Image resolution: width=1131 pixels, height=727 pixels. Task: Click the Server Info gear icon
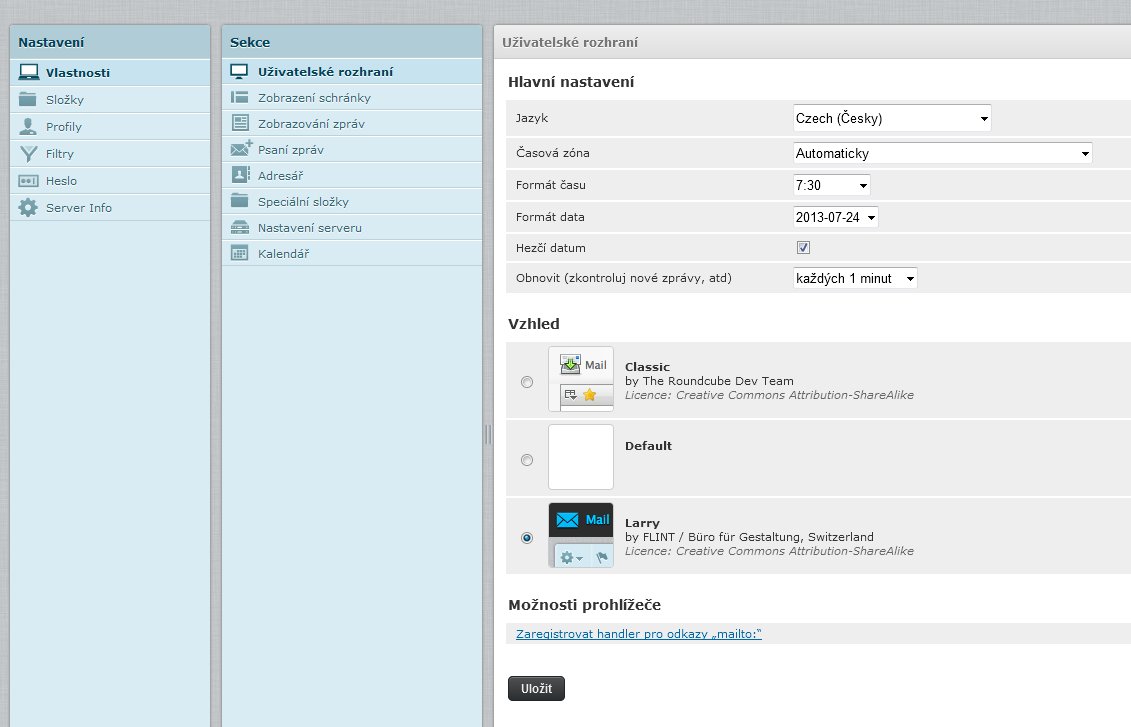(28, 208)
